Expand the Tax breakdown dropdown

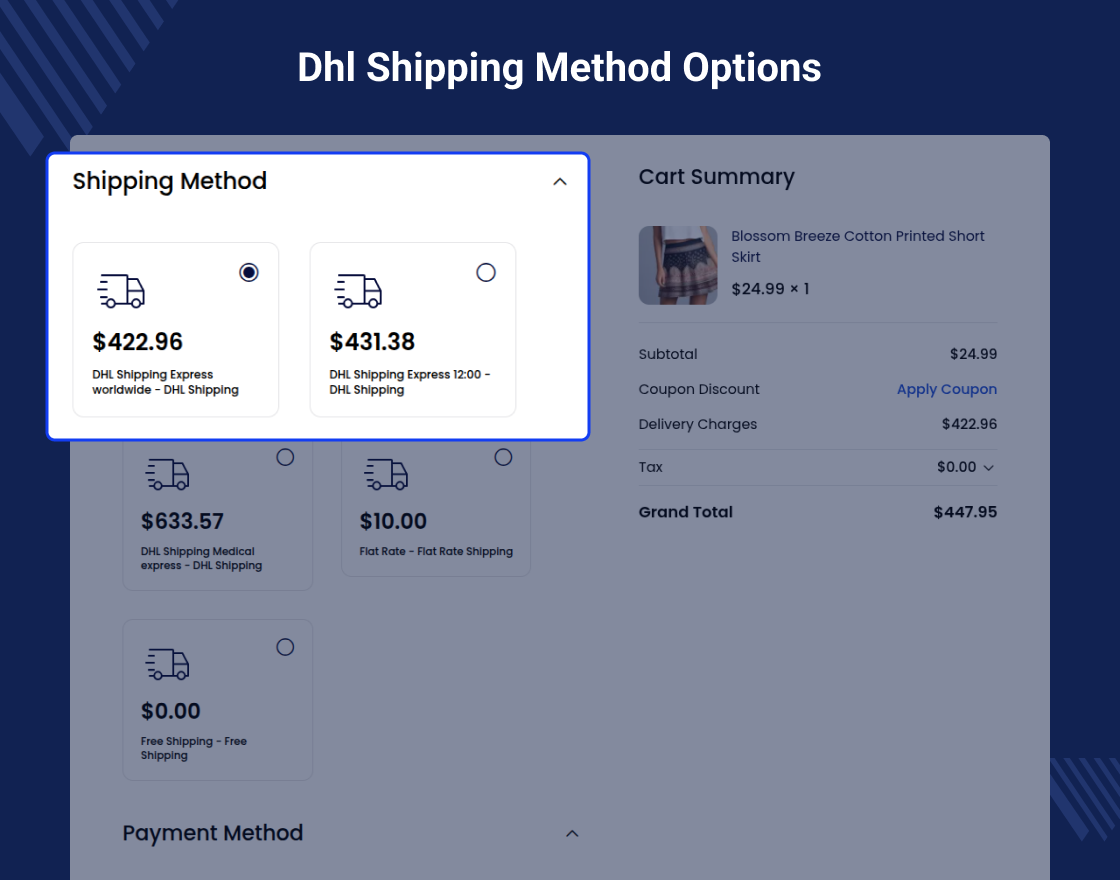click(988, 467)
